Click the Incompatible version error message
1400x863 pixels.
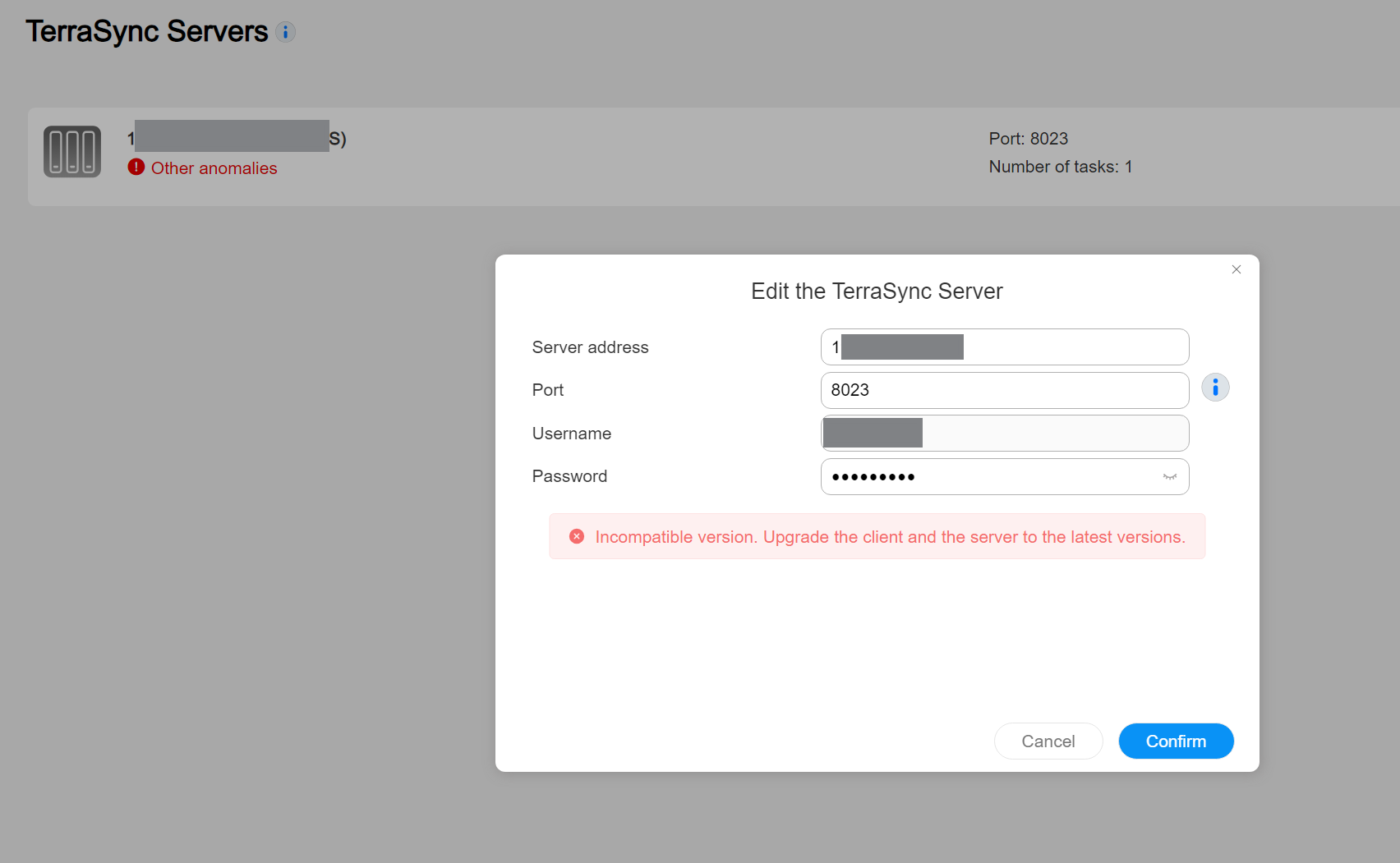(x=891, y=537)
